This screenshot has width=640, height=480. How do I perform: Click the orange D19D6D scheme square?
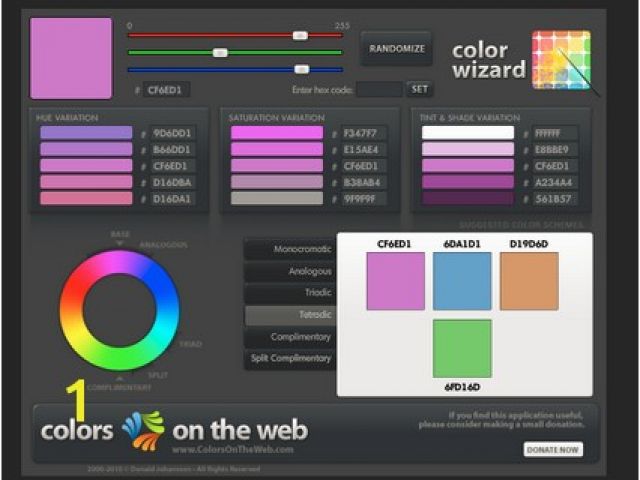tap(529, 281)
